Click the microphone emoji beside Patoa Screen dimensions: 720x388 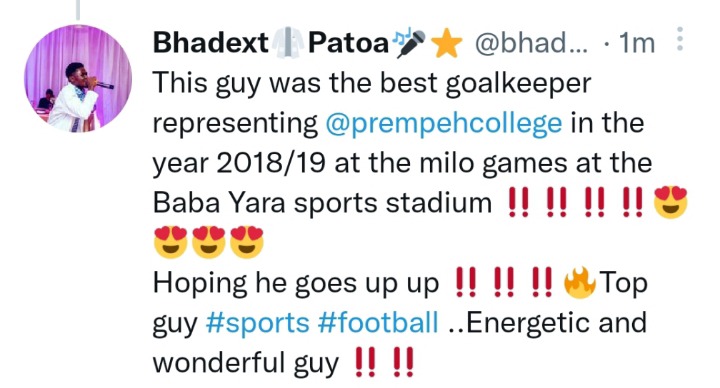pyautogui.click(x=410, y=44)
